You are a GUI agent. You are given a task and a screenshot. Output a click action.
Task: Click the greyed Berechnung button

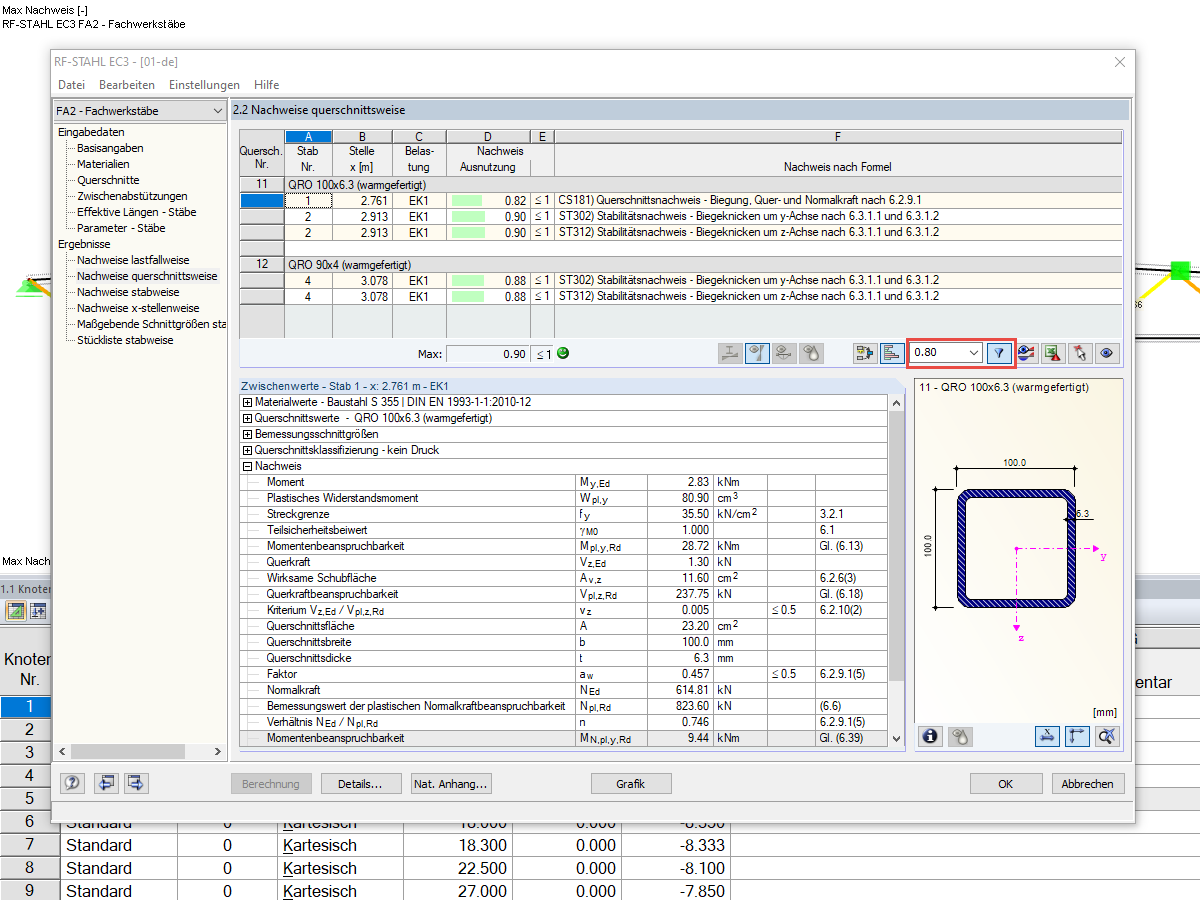click(272, 784)
